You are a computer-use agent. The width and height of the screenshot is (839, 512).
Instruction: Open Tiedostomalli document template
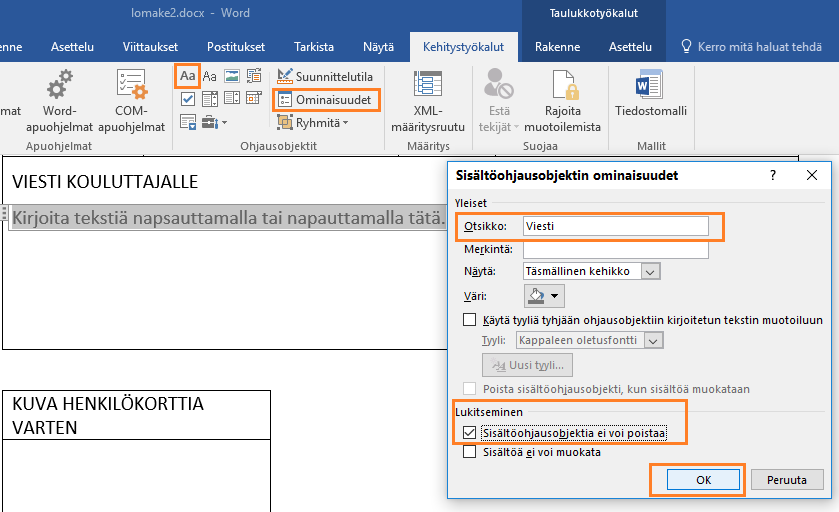point(651,94)
